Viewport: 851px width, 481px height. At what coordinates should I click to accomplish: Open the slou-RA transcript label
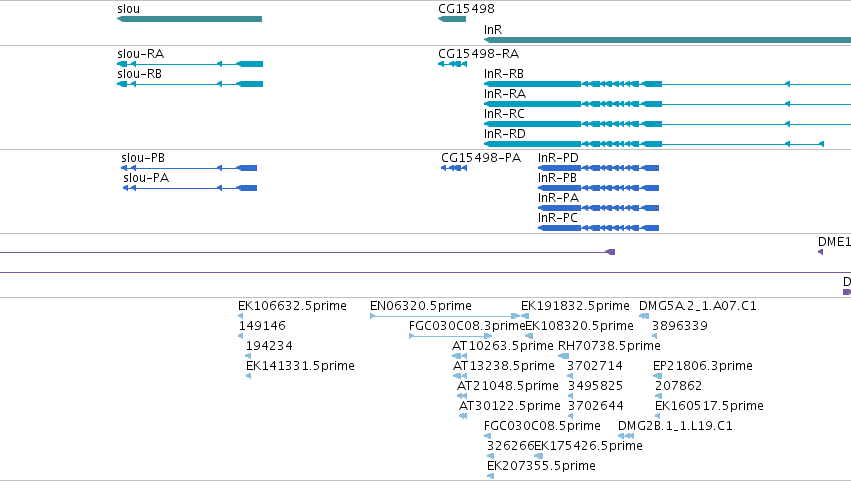pos(141,54)
